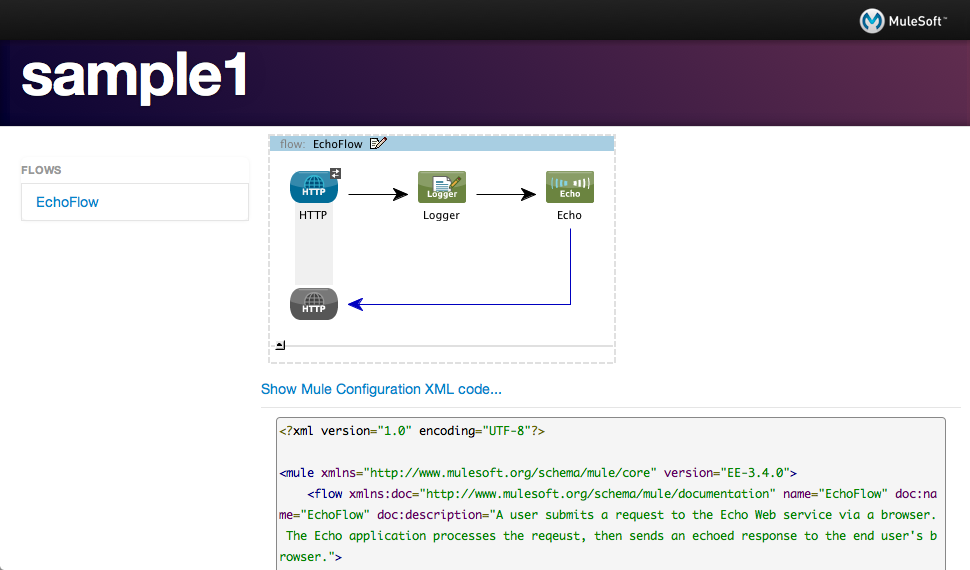Collapse the flow using bottom-left arrow
The width and height of the screenshot is (970, 570).
pos(281,345)
